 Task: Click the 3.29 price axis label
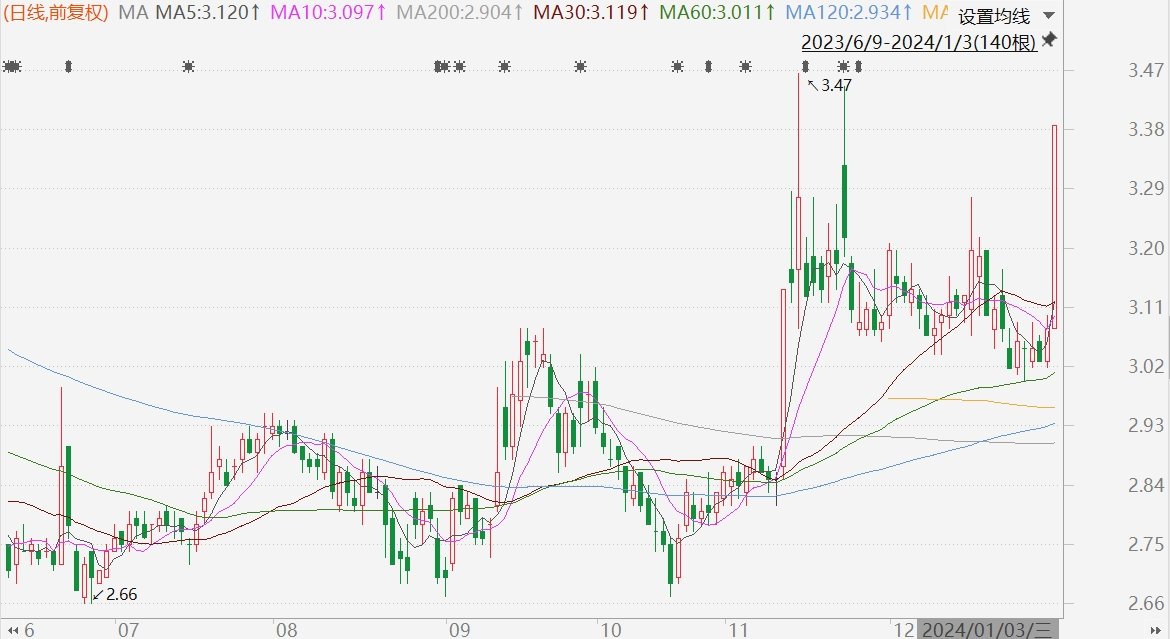pyautogui.click(x=1145, y=188)
